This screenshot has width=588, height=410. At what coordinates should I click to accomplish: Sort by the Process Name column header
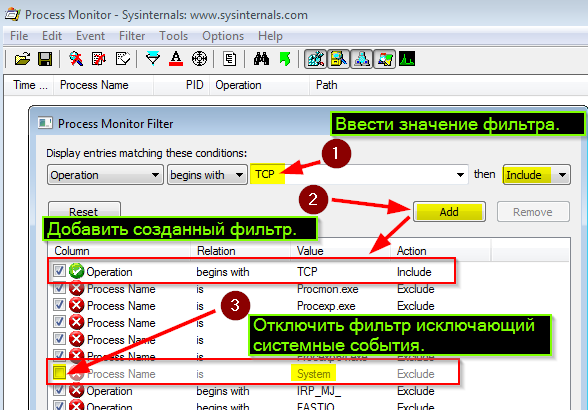(x=103, y=85)
